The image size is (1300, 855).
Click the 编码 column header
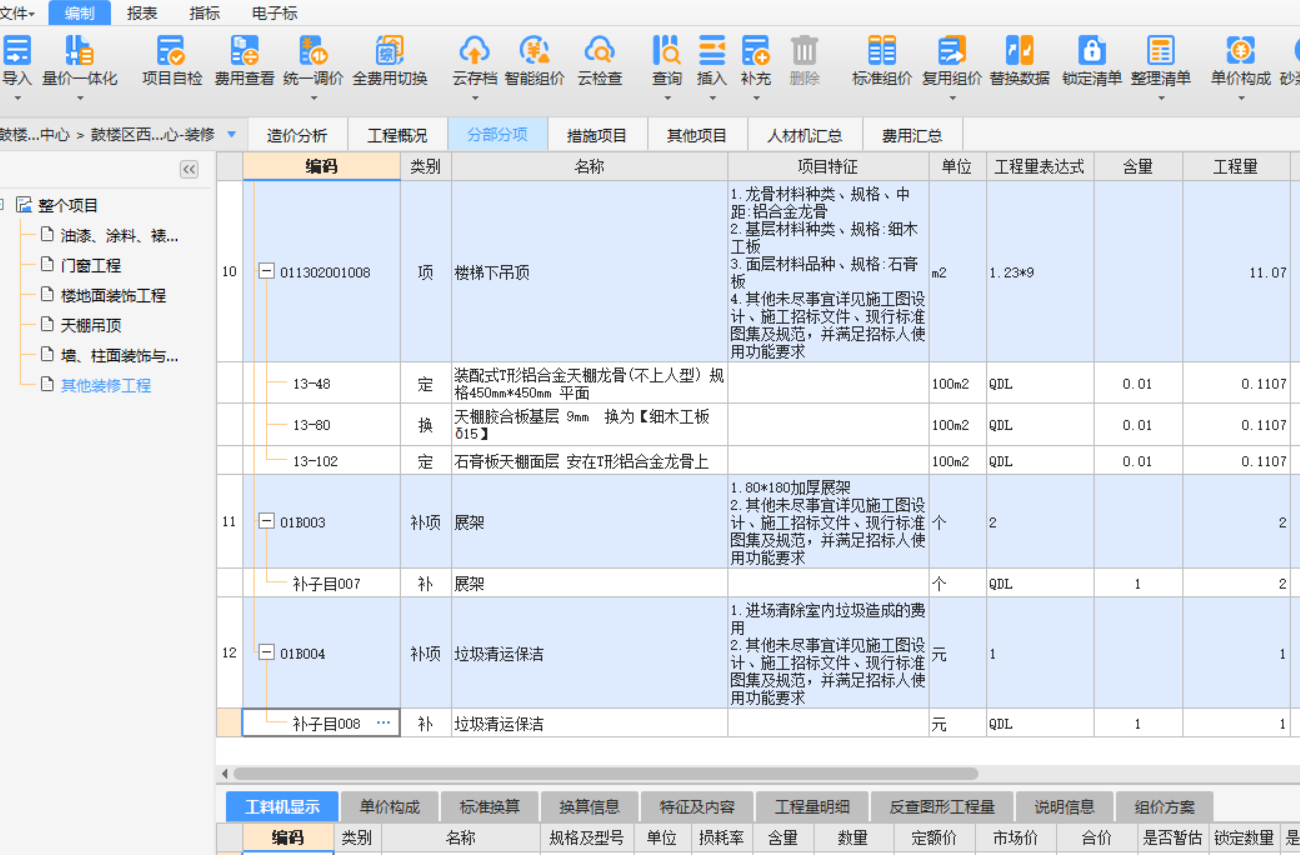click(x=321, y=167)
